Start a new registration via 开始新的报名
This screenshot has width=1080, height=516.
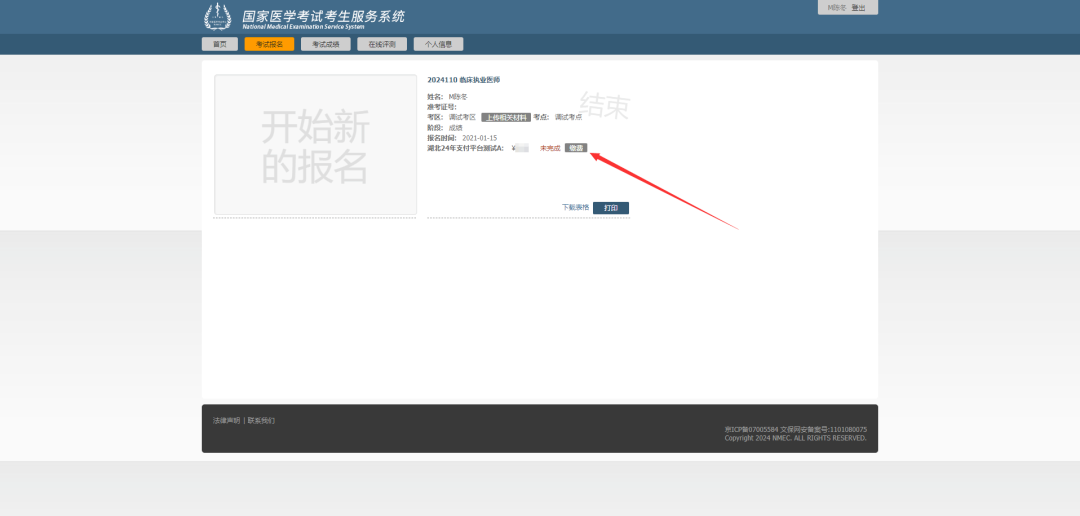click(315, 146)
